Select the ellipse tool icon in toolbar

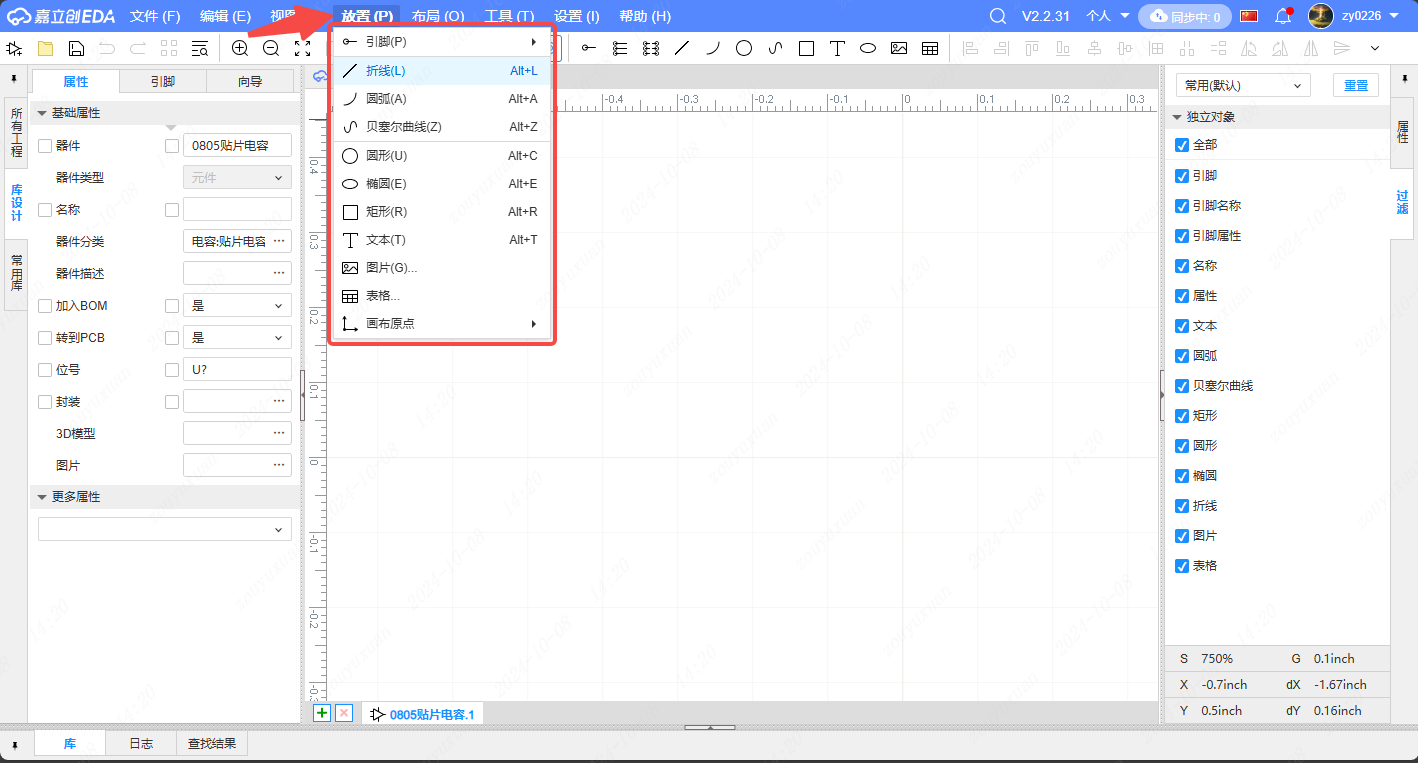(868, 48)
